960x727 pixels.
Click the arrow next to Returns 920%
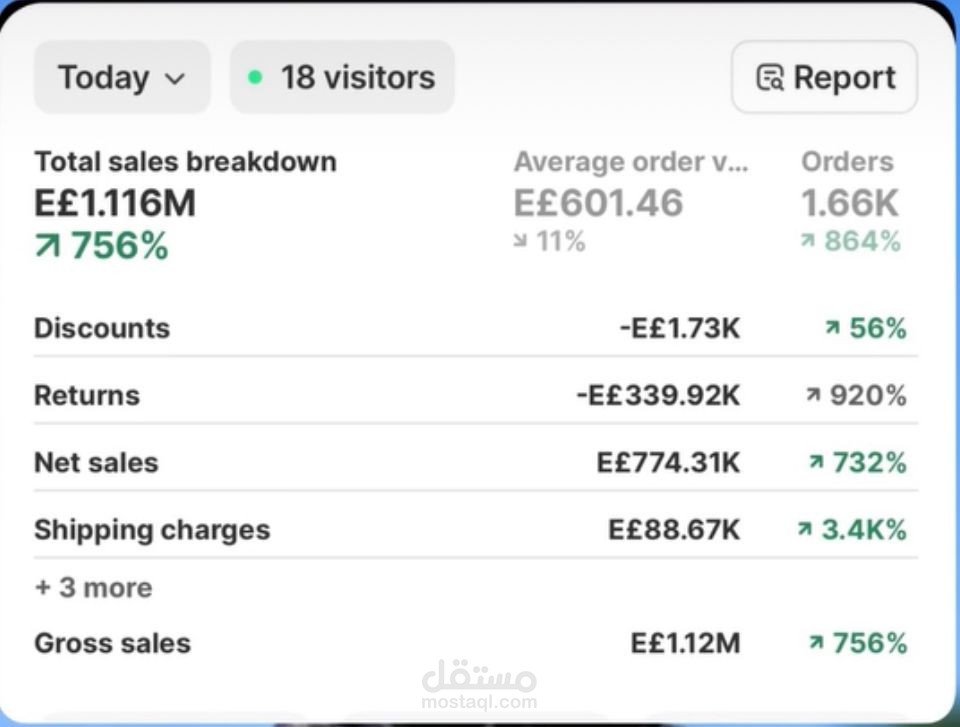[813, 396]
